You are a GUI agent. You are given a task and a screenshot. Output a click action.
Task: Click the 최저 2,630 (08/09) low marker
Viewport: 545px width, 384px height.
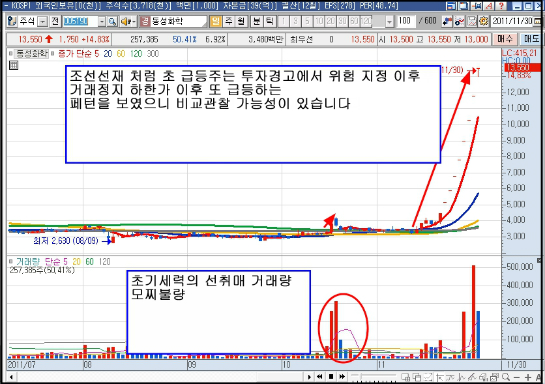coord(65,240)
